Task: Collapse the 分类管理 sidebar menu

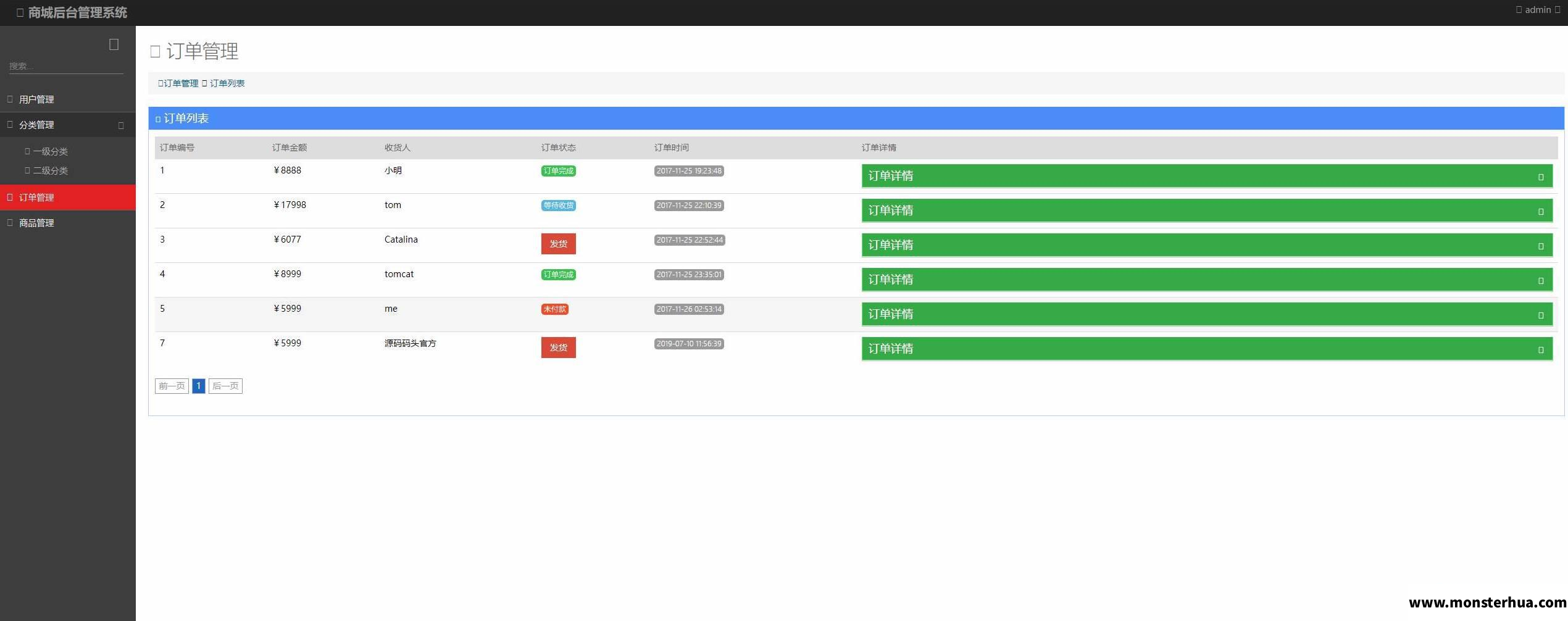Action: tap(68, 125)
